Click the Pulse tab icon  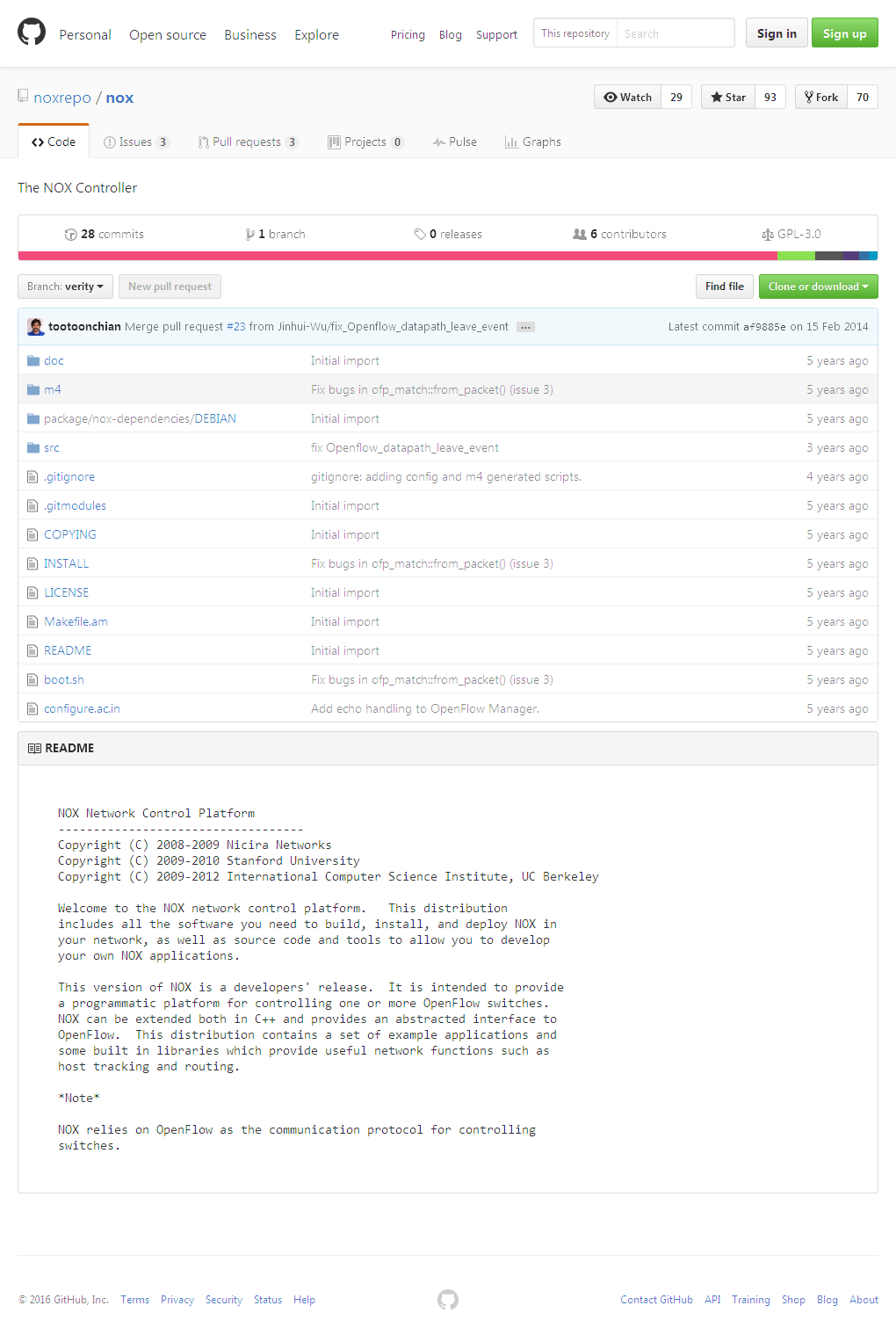[439, 141]
